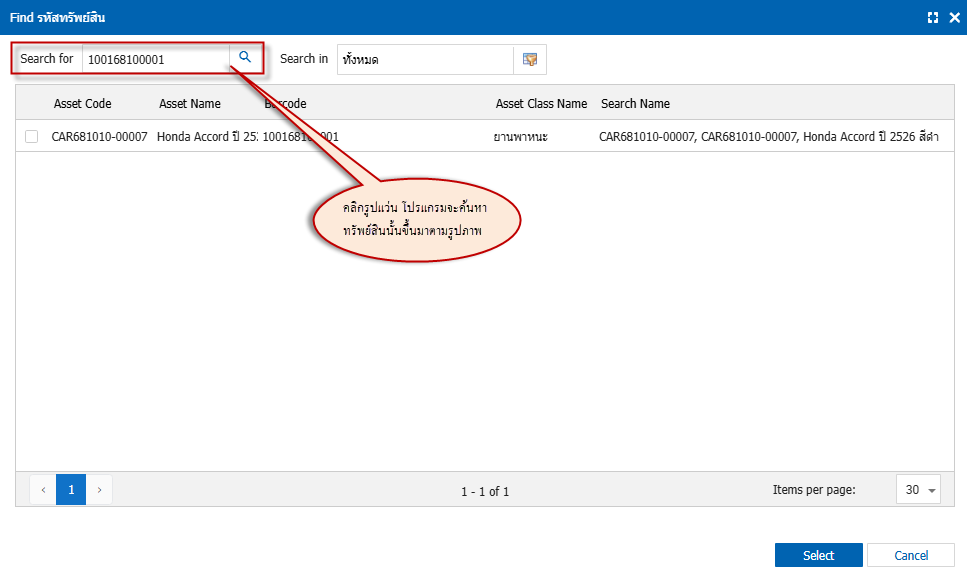Sort by Asset Class Name column
Image resolution: width=967 pixels, height=576 pixels.
(541, 104)
